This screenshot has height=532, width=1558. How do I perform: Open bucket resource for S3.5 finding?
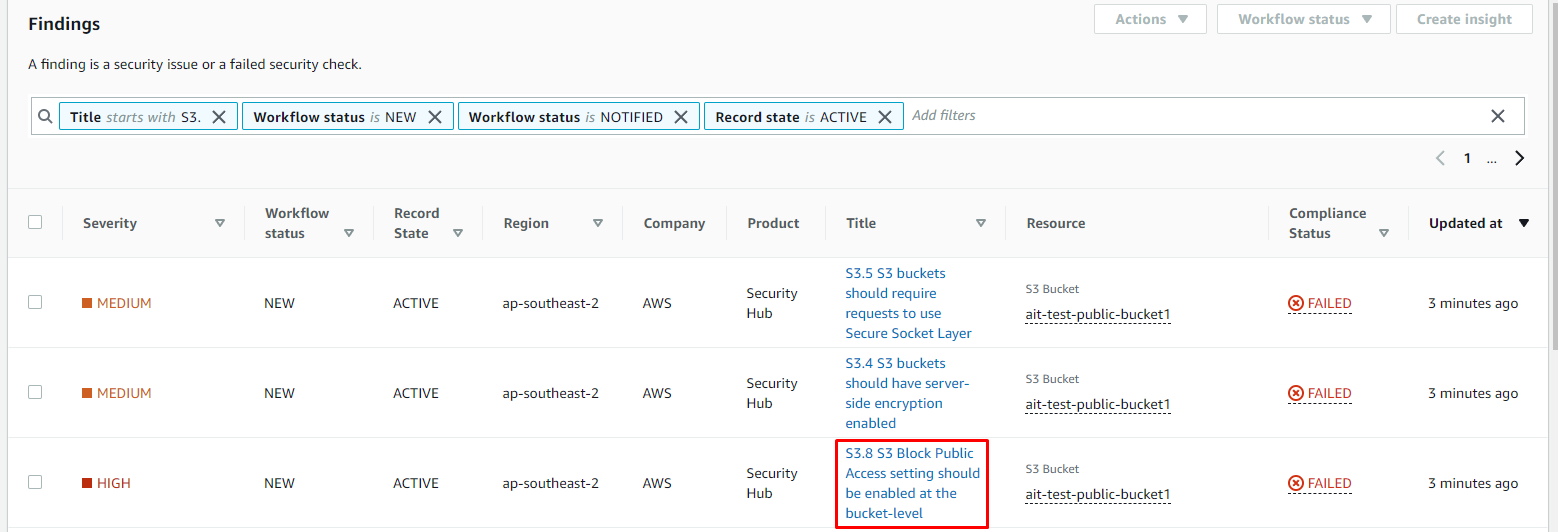click(x=1098, y=315)
